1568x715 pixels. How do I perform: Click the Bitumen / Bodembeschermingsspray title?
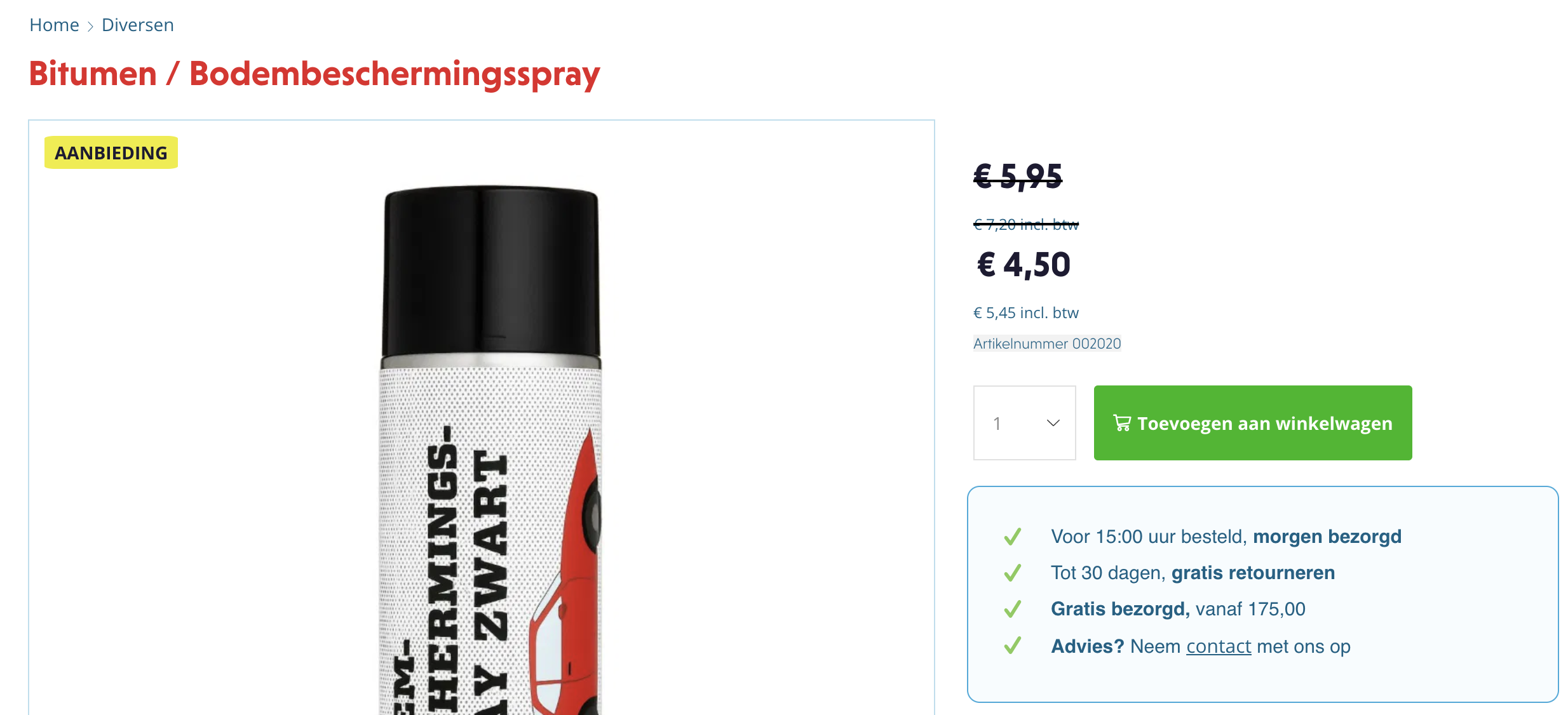click(314, 74)
